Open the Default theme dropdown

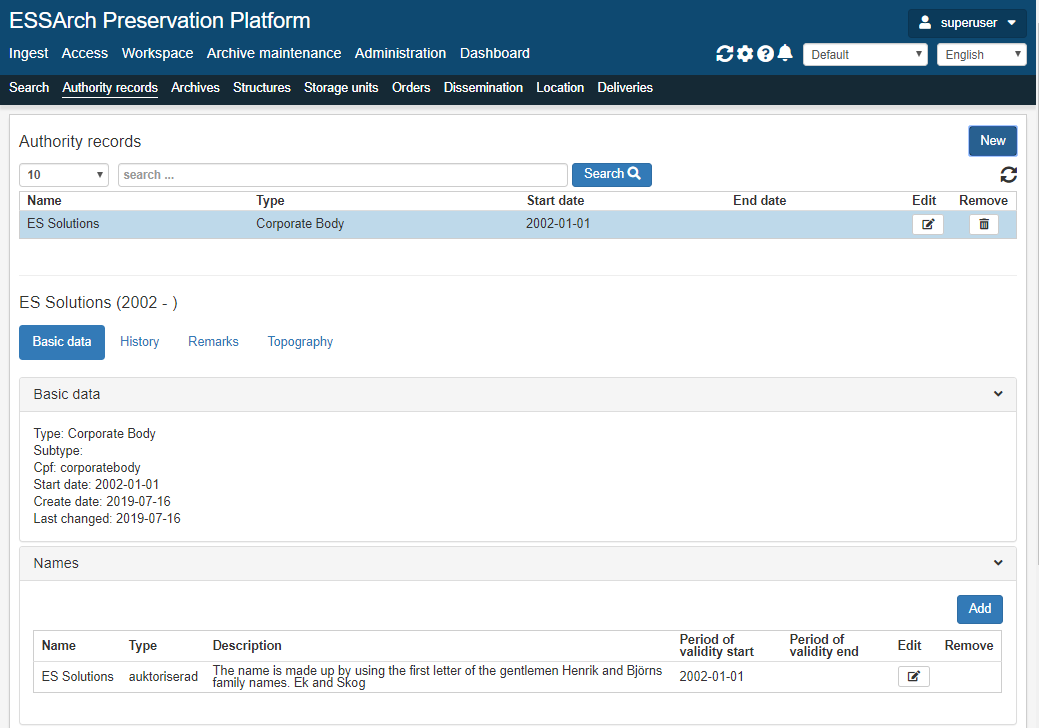point(865,54)
